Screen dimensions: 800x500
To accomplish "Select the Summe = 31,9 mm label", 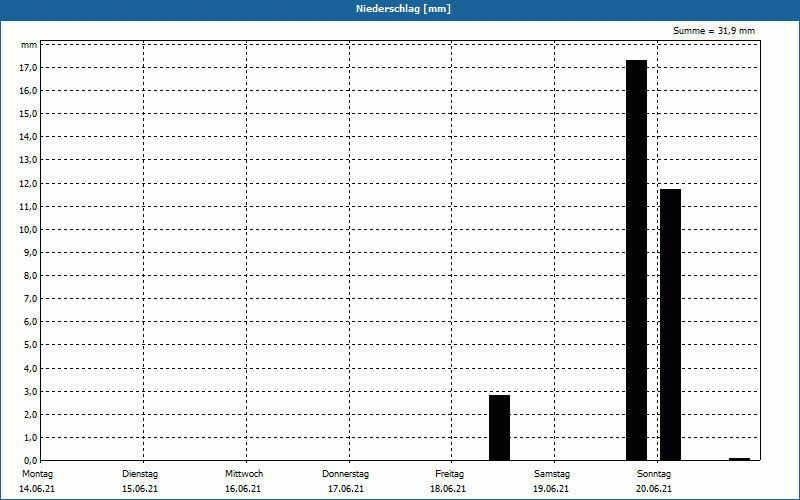I will [x=714, y=31].
